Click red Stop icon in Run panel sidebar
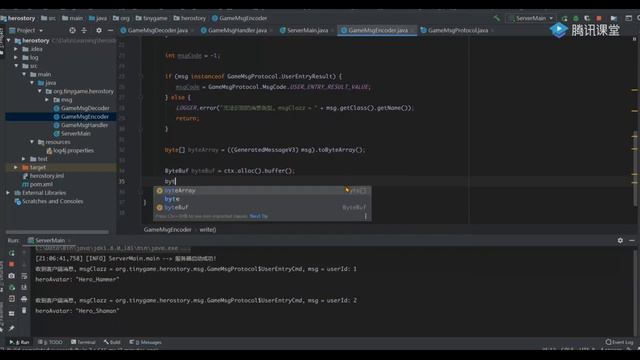640x360 pixels. tap(11, 264)
